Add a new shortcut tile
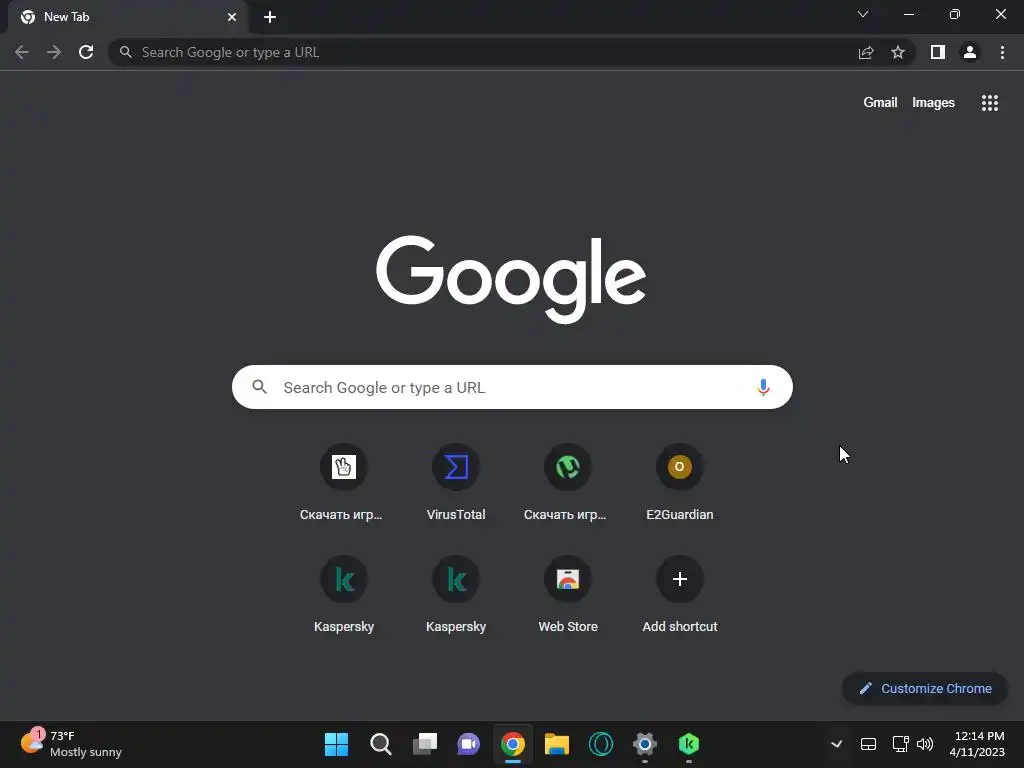Viewport: 1024px width, 768px height. (680, 595)
